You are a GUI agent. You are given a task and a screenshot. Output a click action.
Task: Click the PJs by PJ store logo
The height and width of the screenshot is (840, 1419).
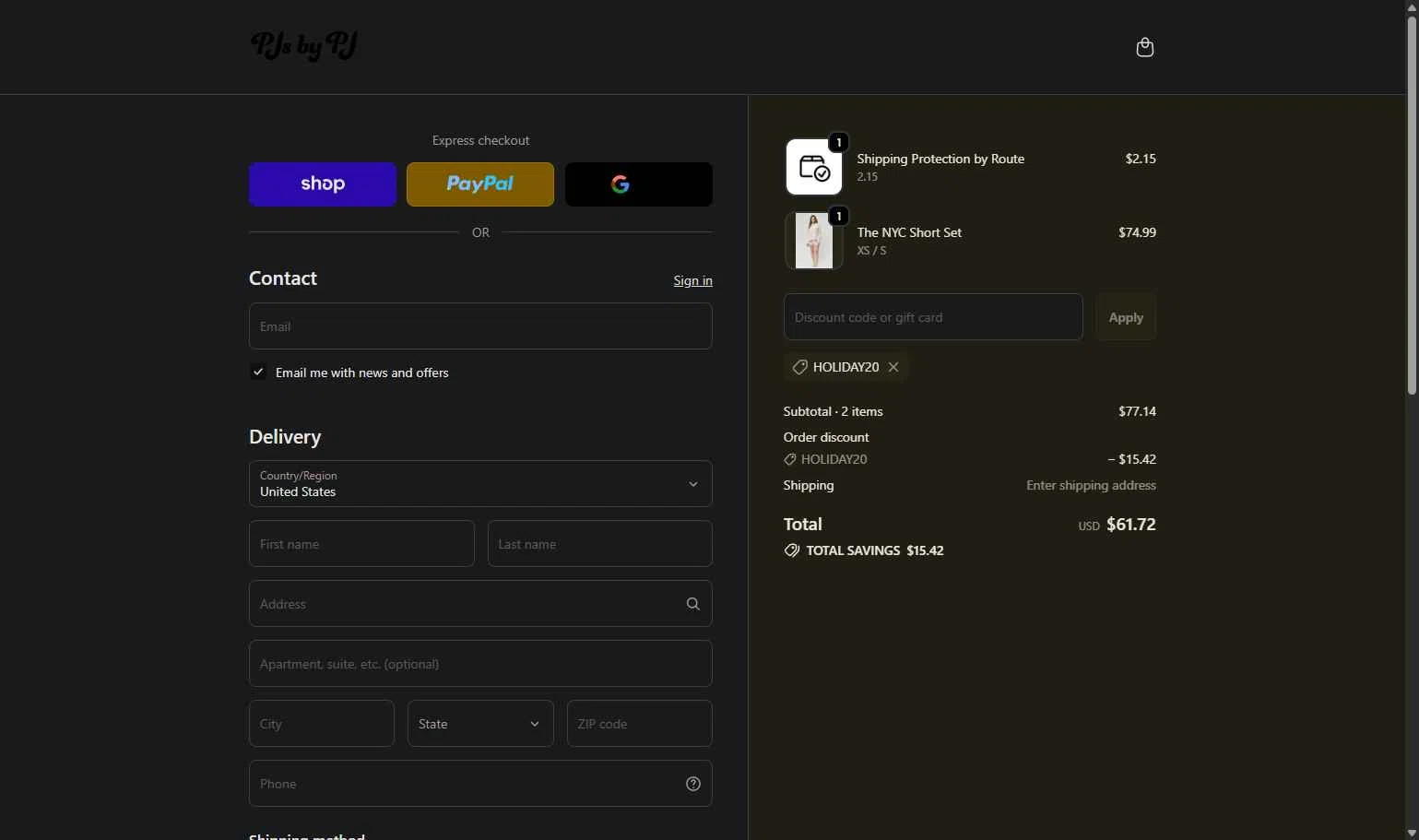[x=304, y=46]
